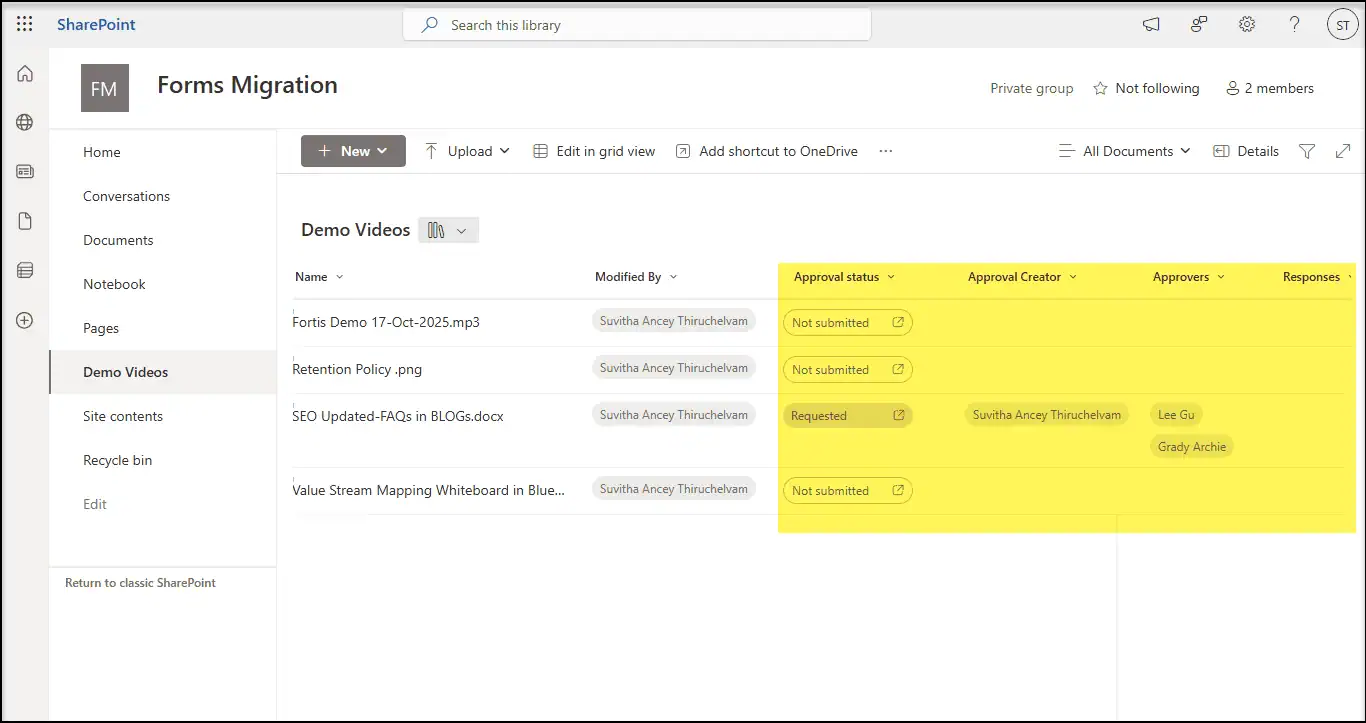The image size is (1366, 723).
Task: Click the Help question mark icon
Action: tap(1294, 24)
